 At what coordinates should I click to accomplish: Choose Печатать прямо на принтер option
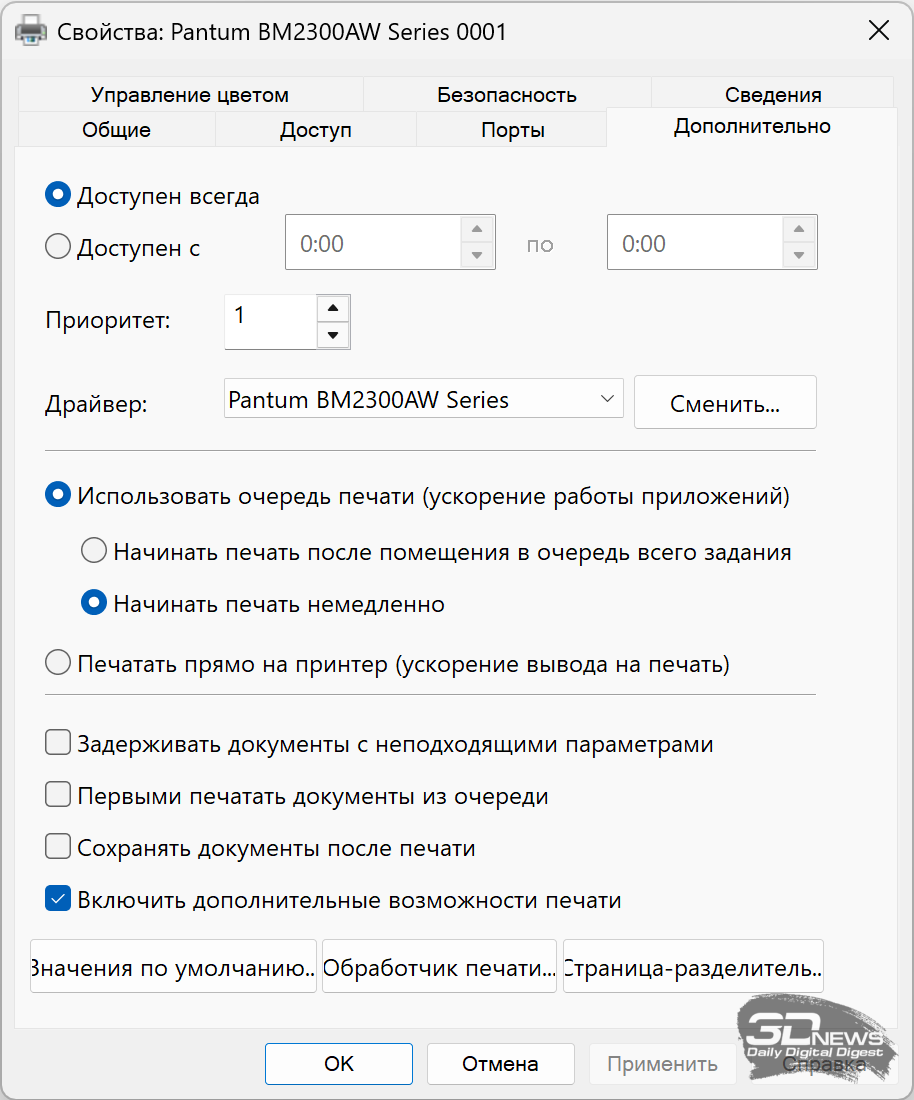(x=59, y=663)
